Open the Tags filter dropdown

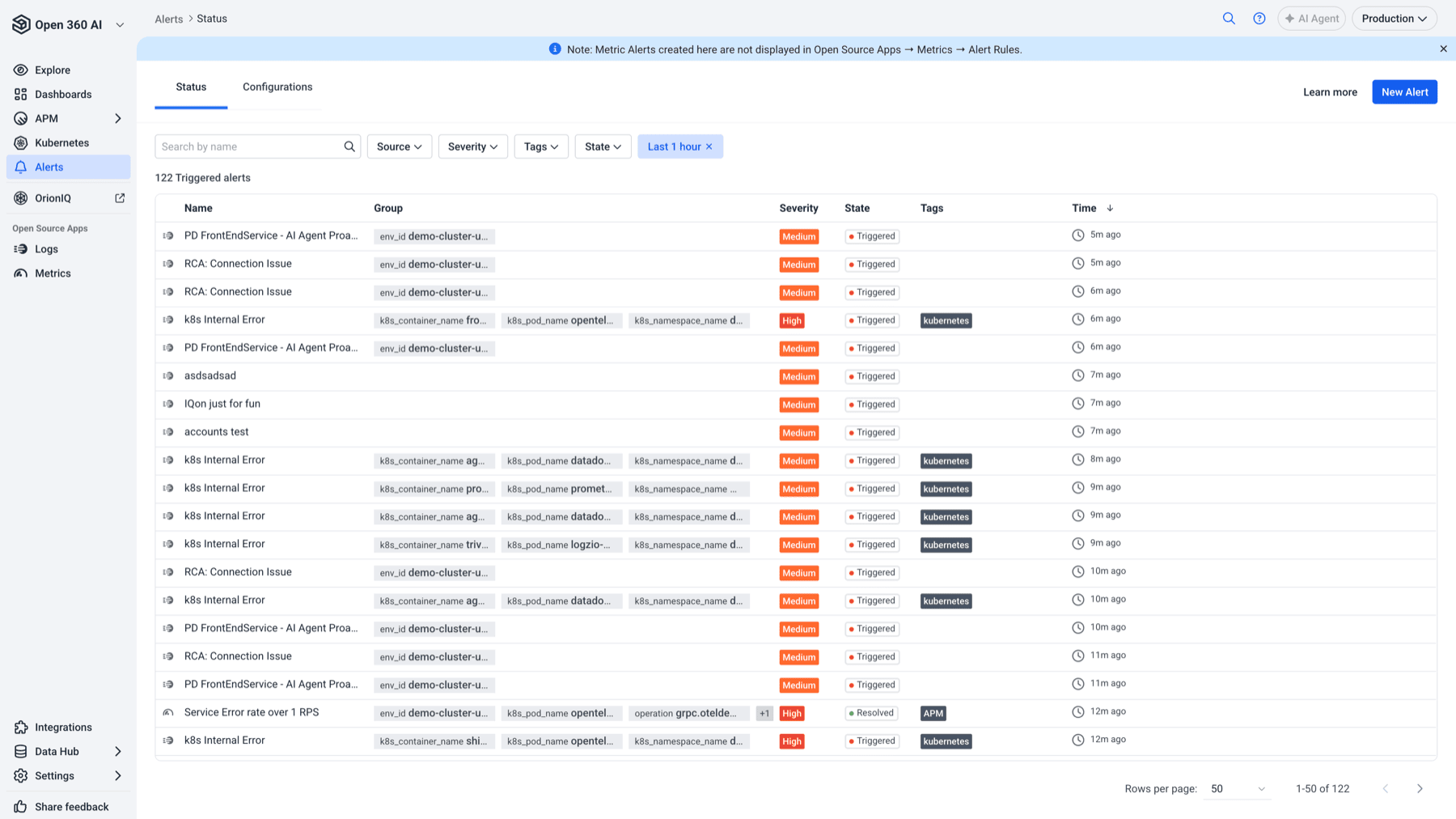[x=541, y=146]
